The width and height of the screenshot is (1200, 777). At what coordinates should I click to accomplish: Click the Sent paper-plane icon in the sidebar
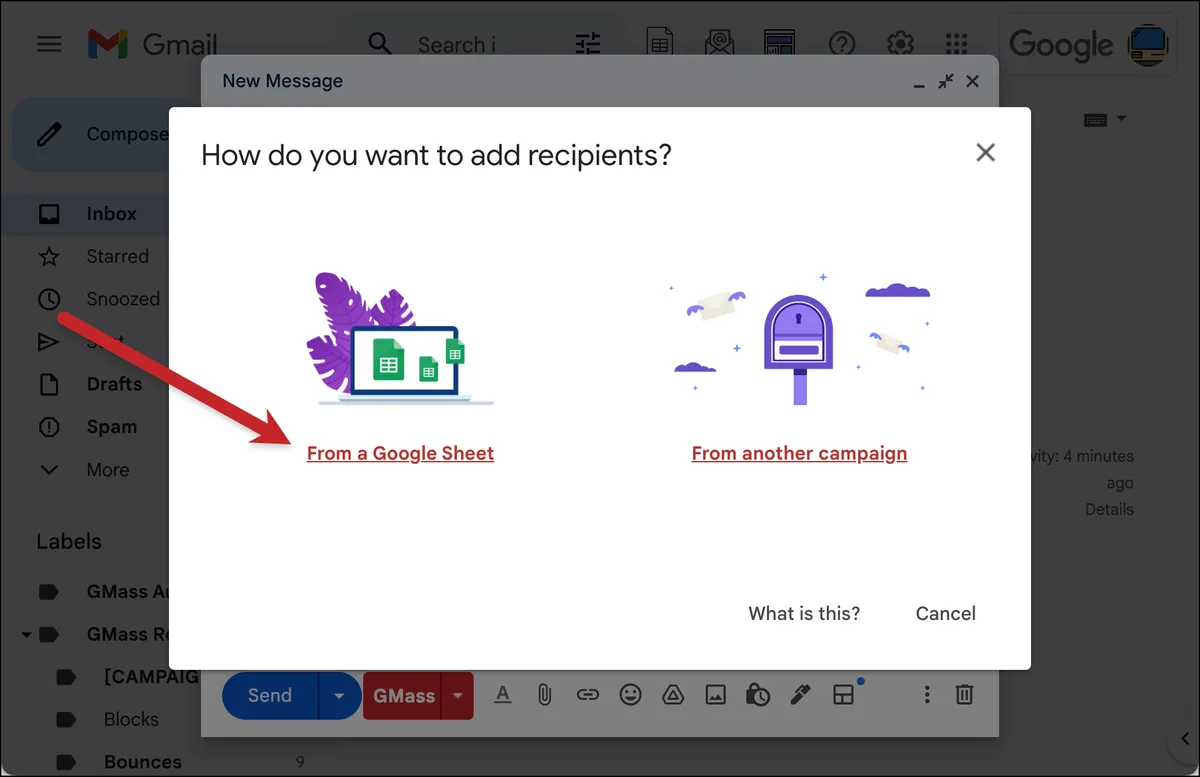(x=49, y=342)
